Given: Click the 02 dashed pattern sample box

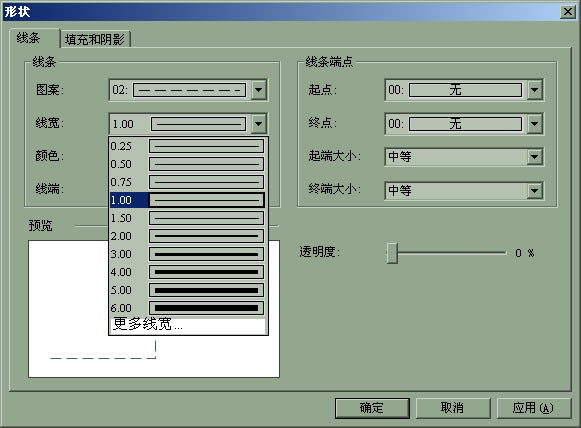Looking at the screenshot, I should [x=189, y=90].
